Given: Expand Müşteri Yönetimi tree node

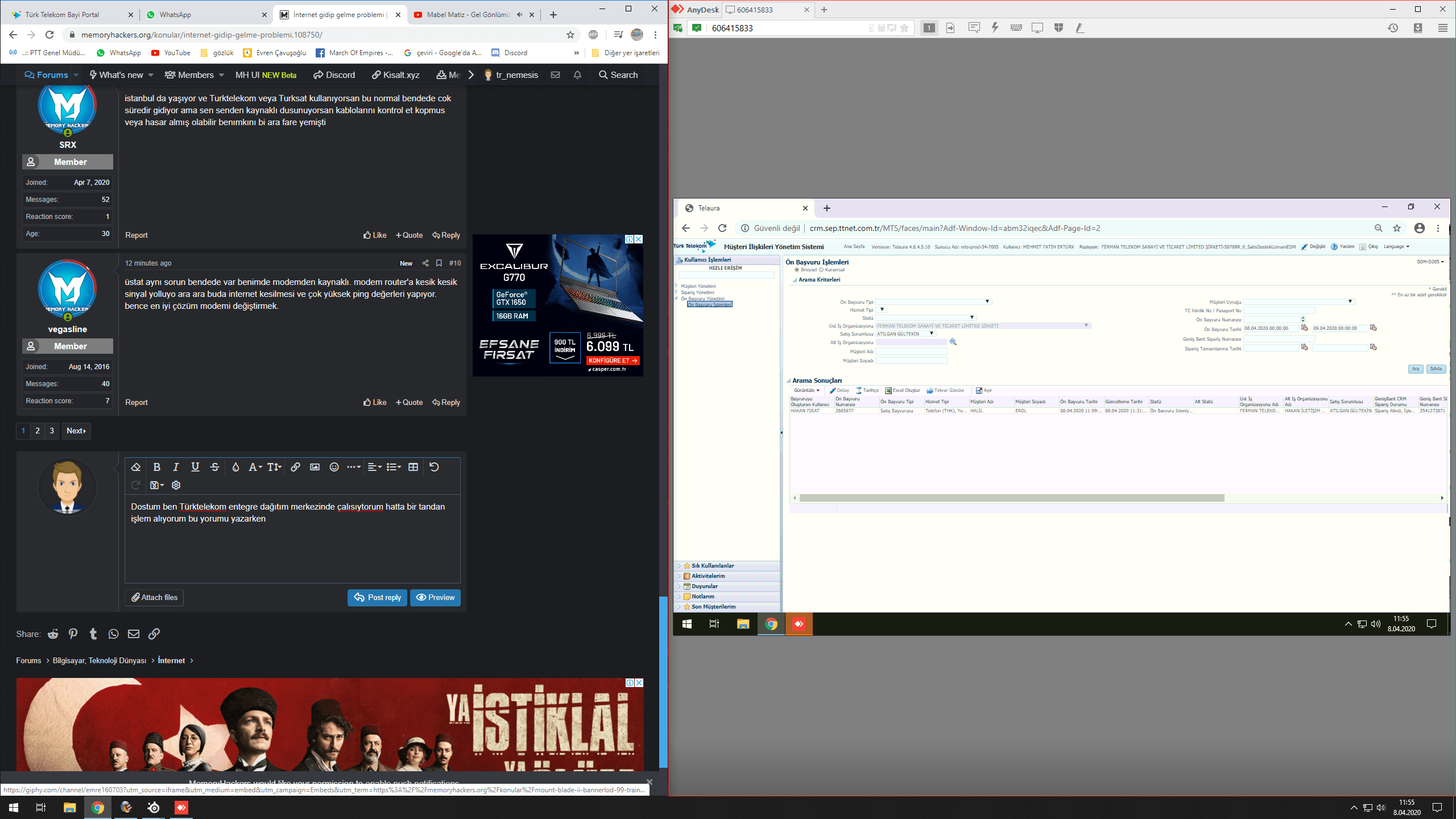Looking at the screenshot, I should click(x=676, y=286).
